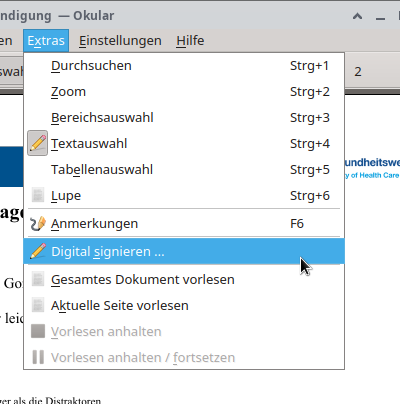Open the Einstellungen menu
This screenshot has height=404, width=400.
[x=120, y=41]
